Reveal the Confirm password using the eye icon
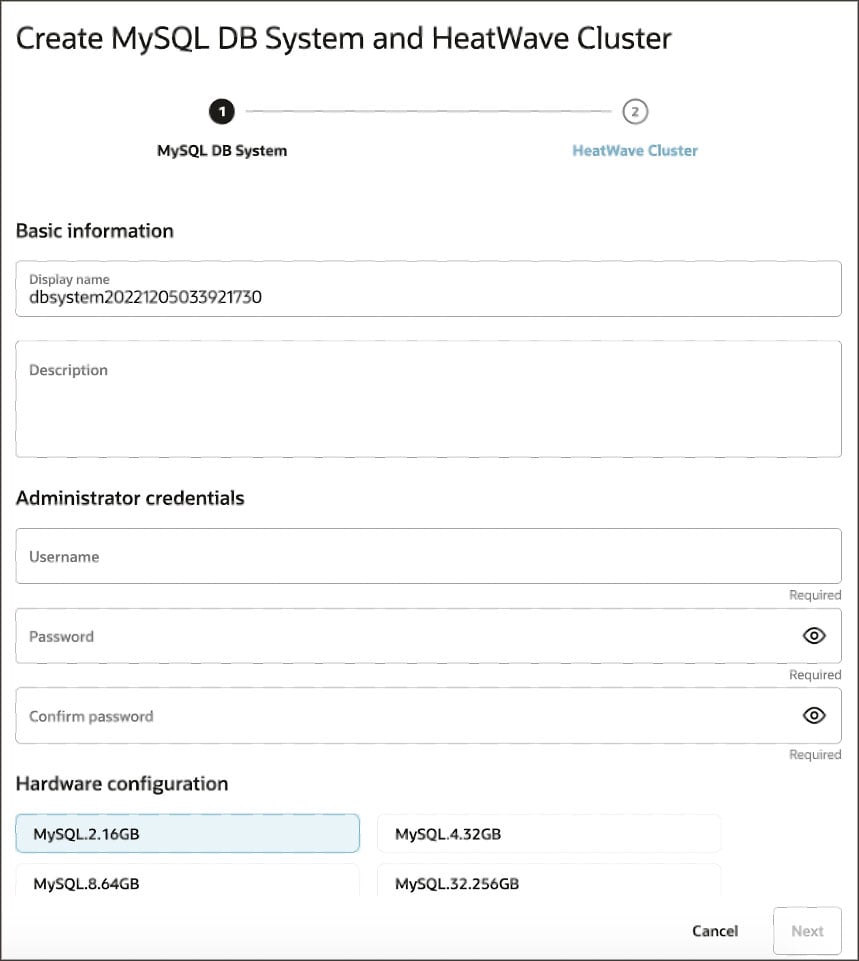Screen dimensions: 859x961 pos(813,715)
